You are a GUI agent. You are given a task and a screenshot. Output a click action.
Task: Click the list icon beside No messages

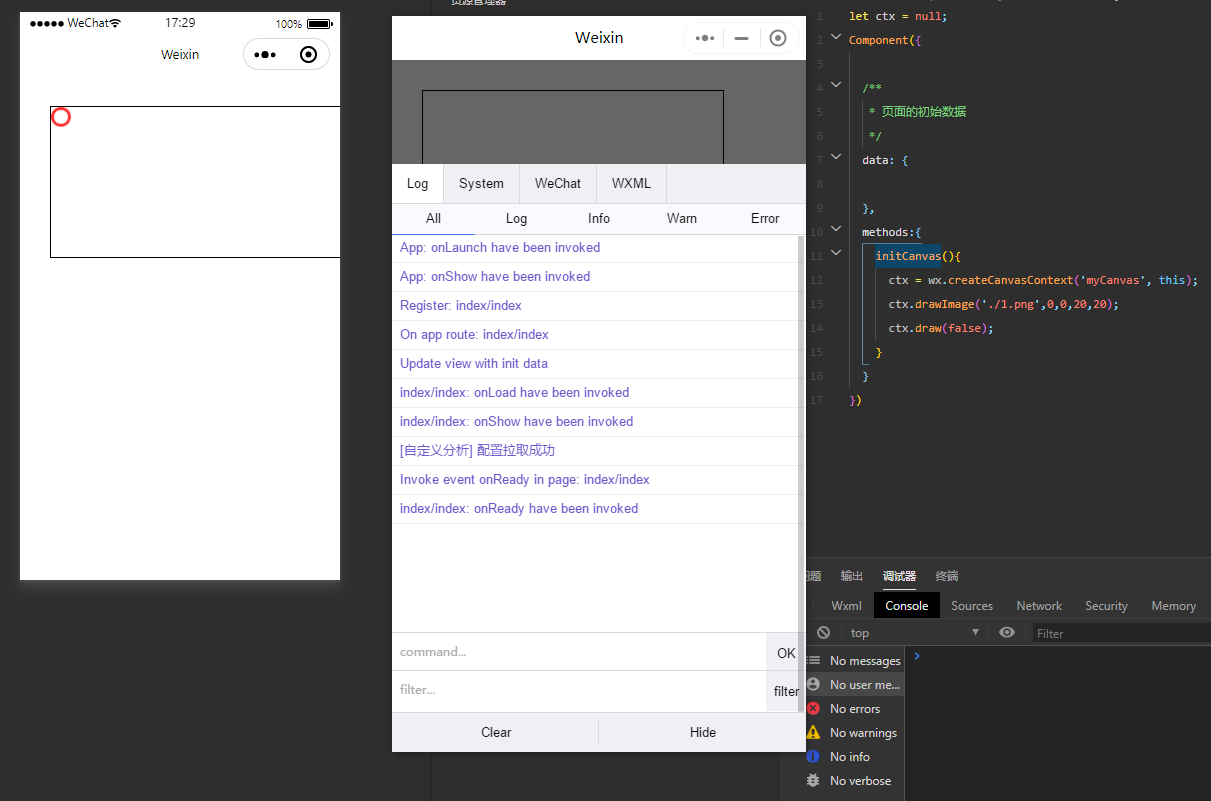[813, 660]
